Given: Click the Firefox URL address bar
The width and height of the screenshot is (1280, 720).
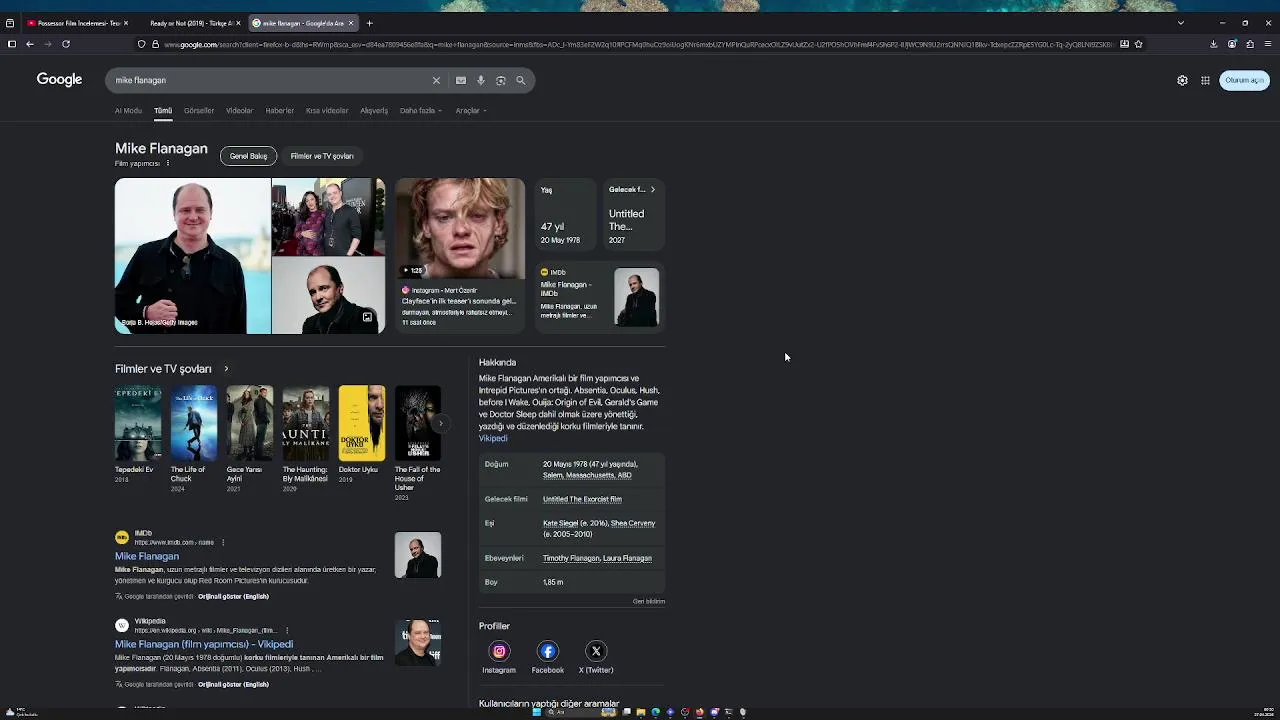Looking at the screenshot, I should (x=638, y=44).
